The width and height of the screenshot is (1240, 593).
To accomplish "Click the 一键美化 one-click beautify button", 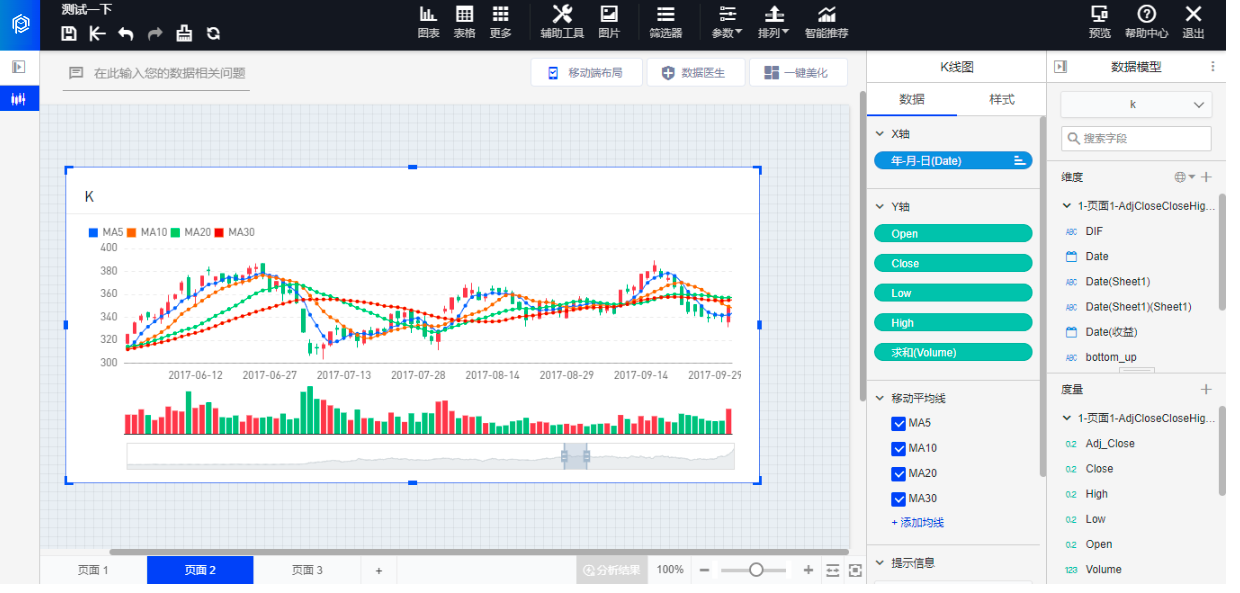I will coord(798,73).
